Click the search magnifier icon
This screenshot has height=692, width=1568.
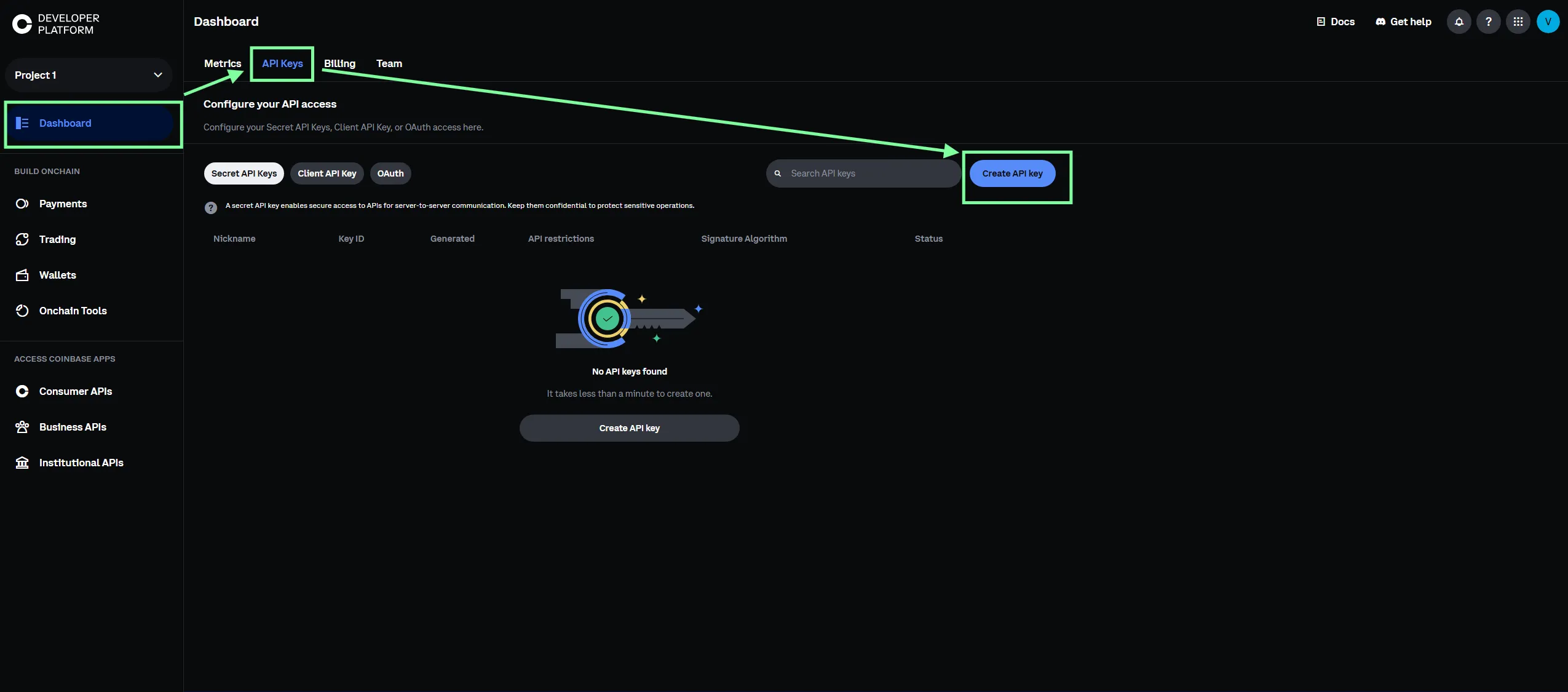pos(778,173)
